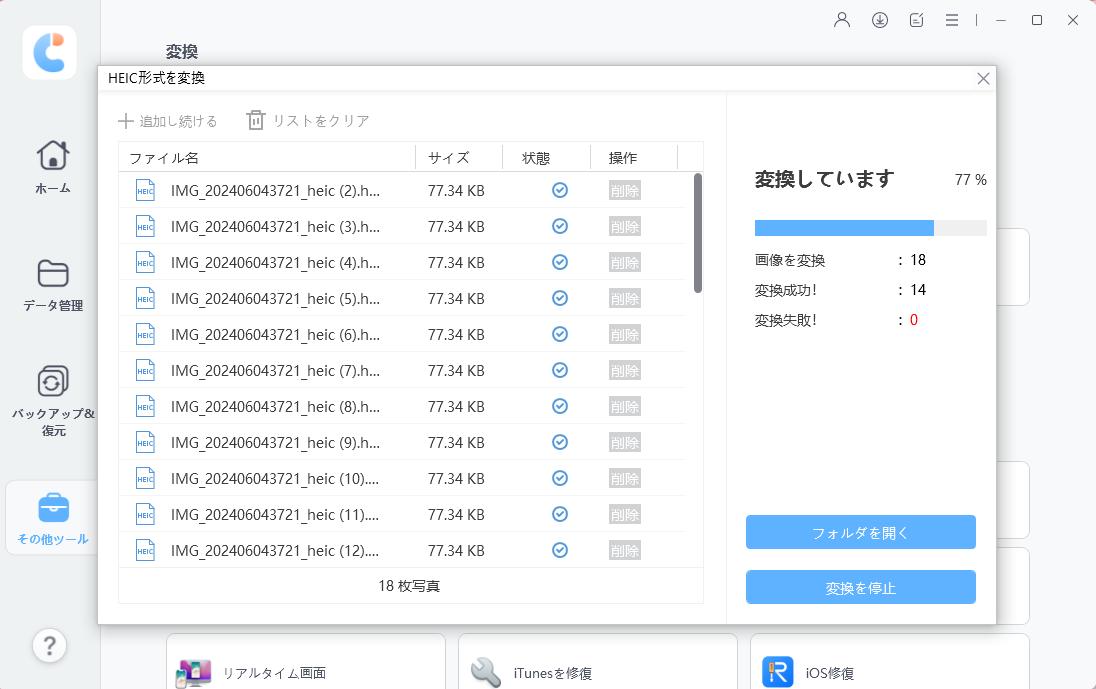Viewport: 1096px width, 689px height.
Task: Close the HEIC形式を変換 dialog
Action: [x=982, y=78]
